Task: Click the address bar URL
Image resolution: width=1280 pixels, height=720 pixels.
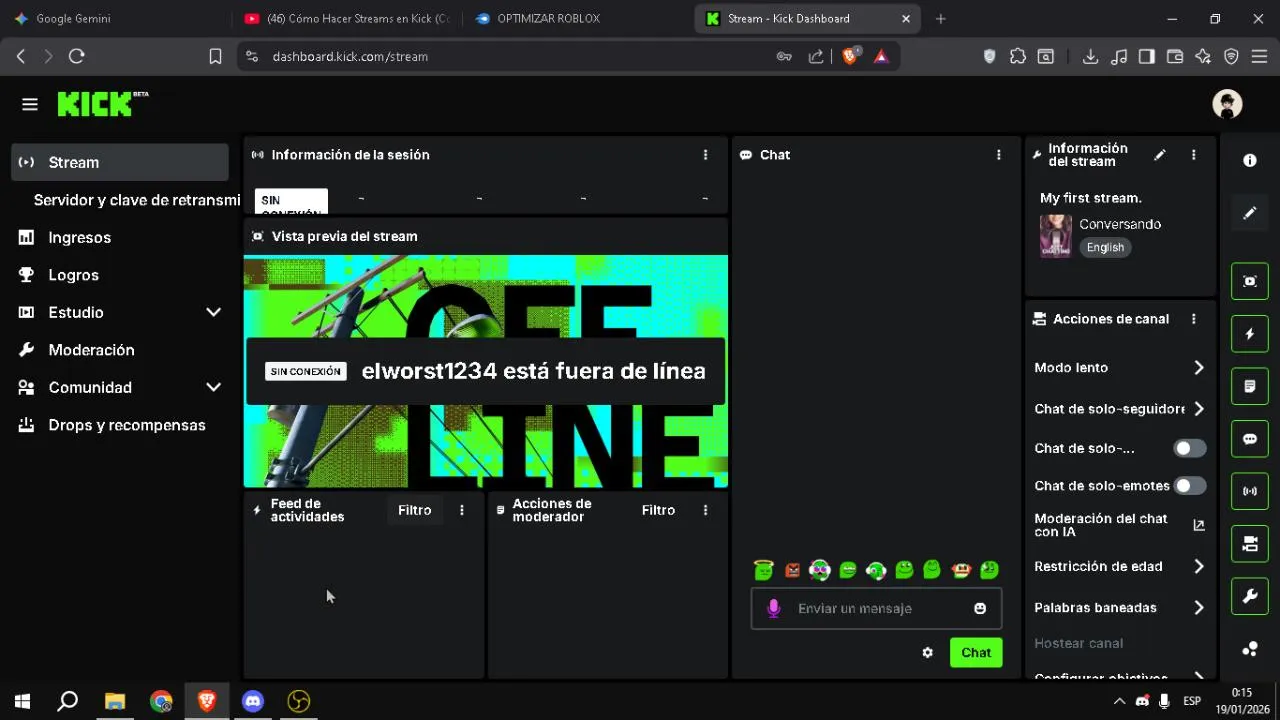Action: pyautogui.click(x=350, y=57)
